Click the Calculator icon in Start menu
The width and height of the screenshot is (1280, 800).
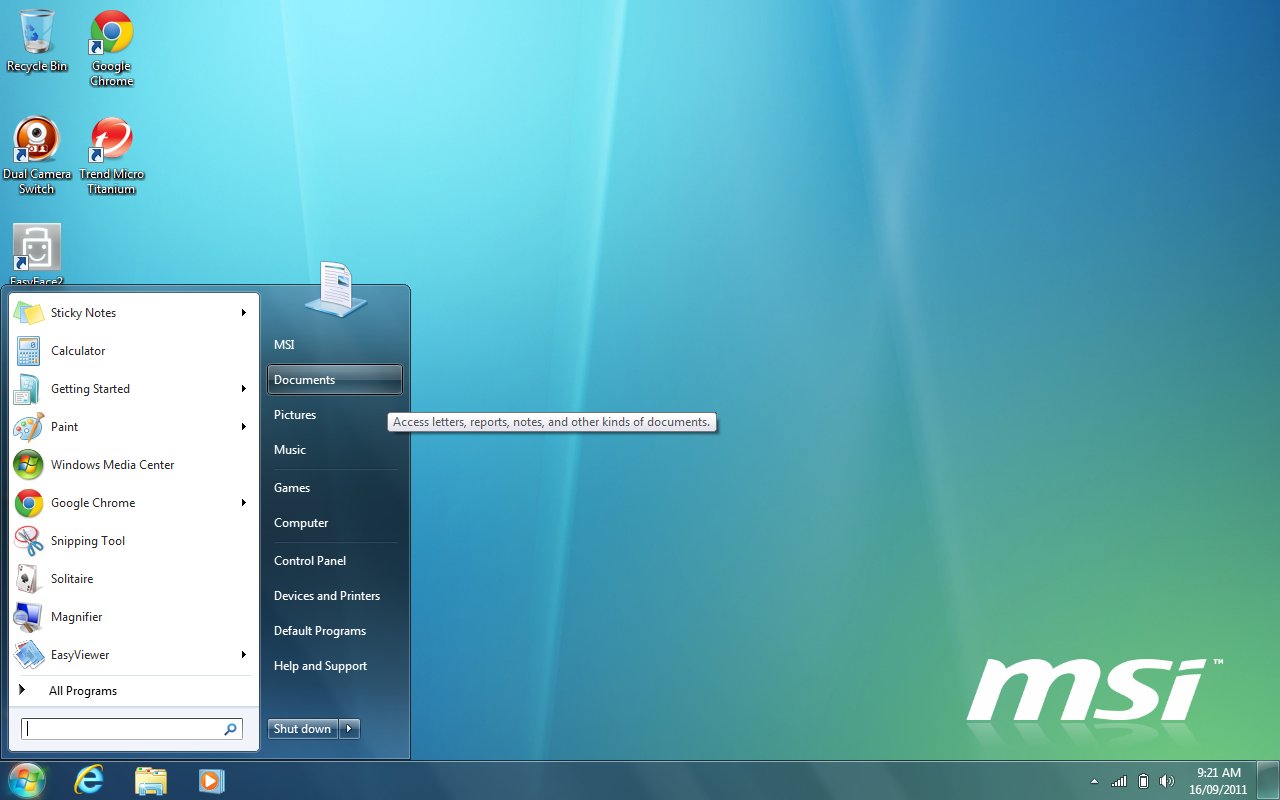(28, 351)
